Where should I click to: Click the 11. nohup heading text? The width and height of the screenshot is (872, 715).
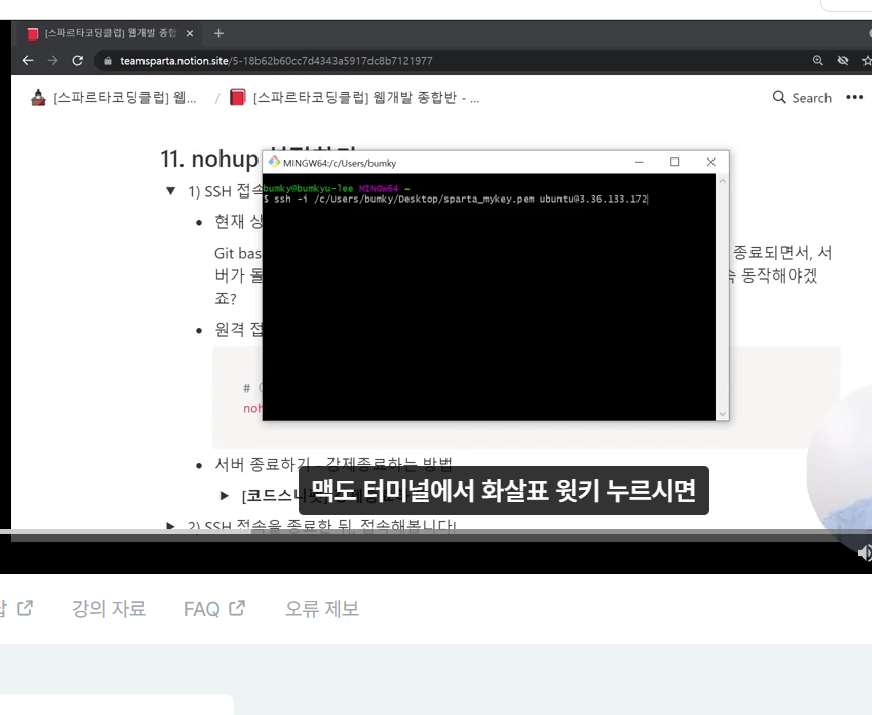click(x=210, y=159)
